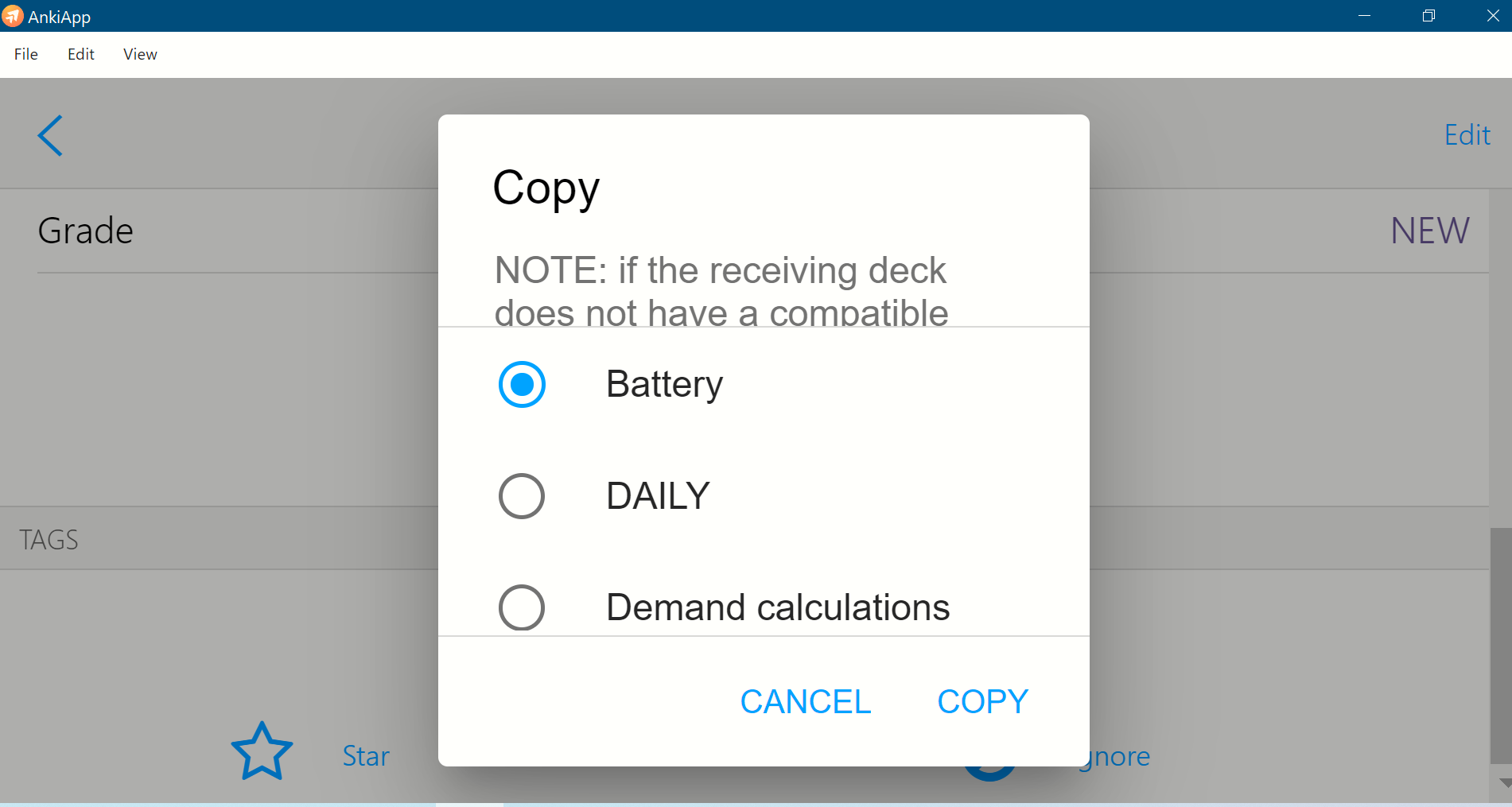The image size is (1512, 807).
Task: Open the File menu
Action: (26, 54)
